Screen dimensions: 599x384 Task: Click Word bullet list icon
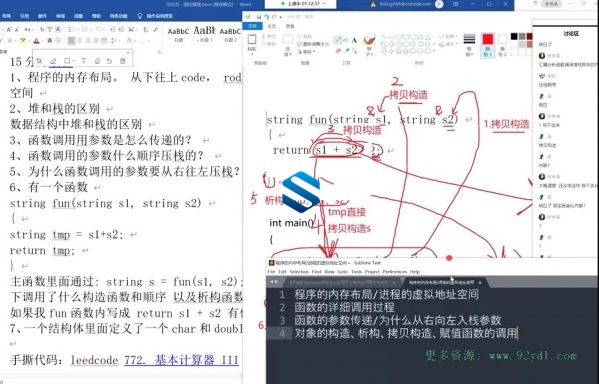point(71,29)
